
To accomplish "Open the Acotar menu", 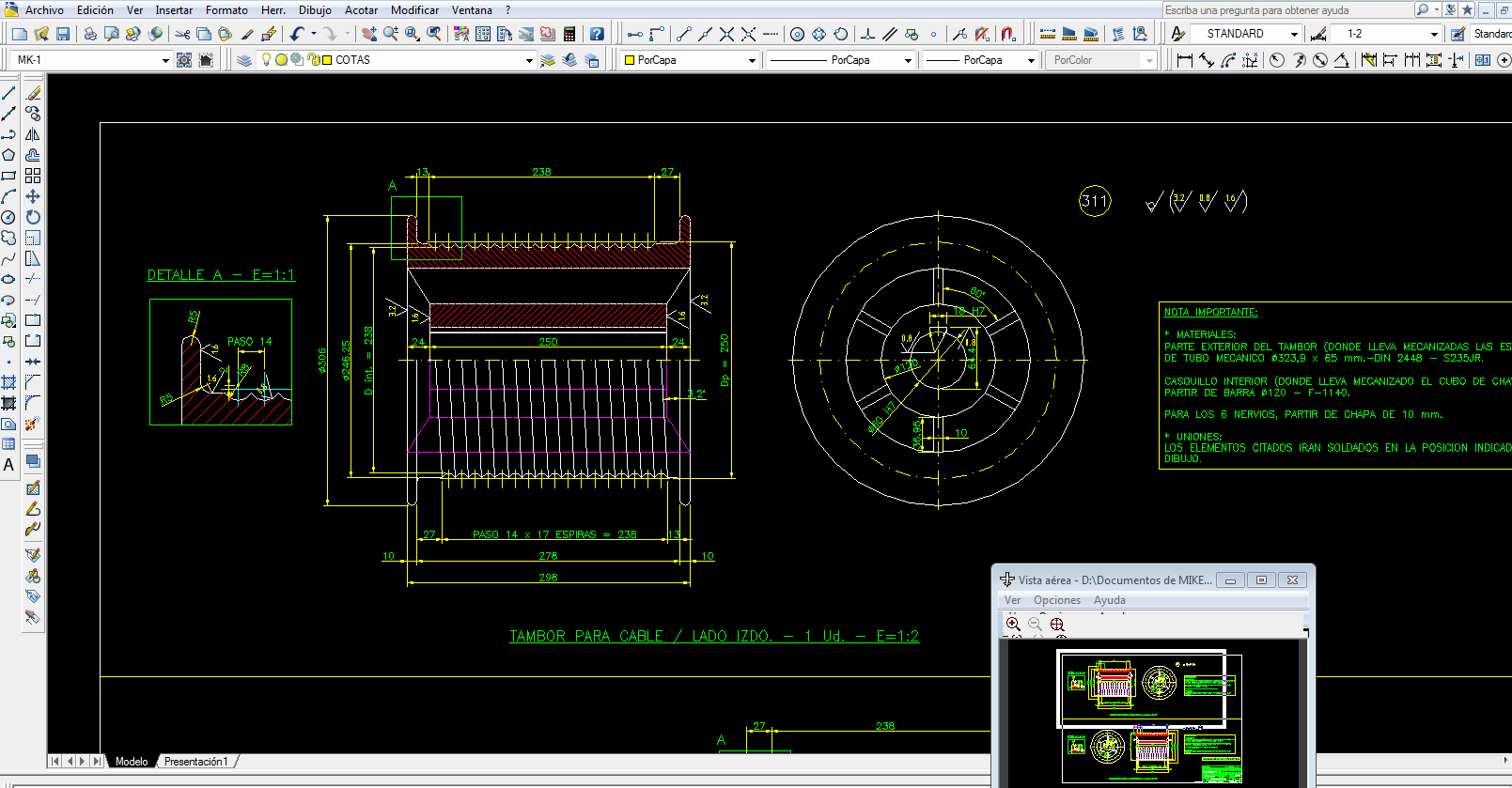I will pos(361,10).
